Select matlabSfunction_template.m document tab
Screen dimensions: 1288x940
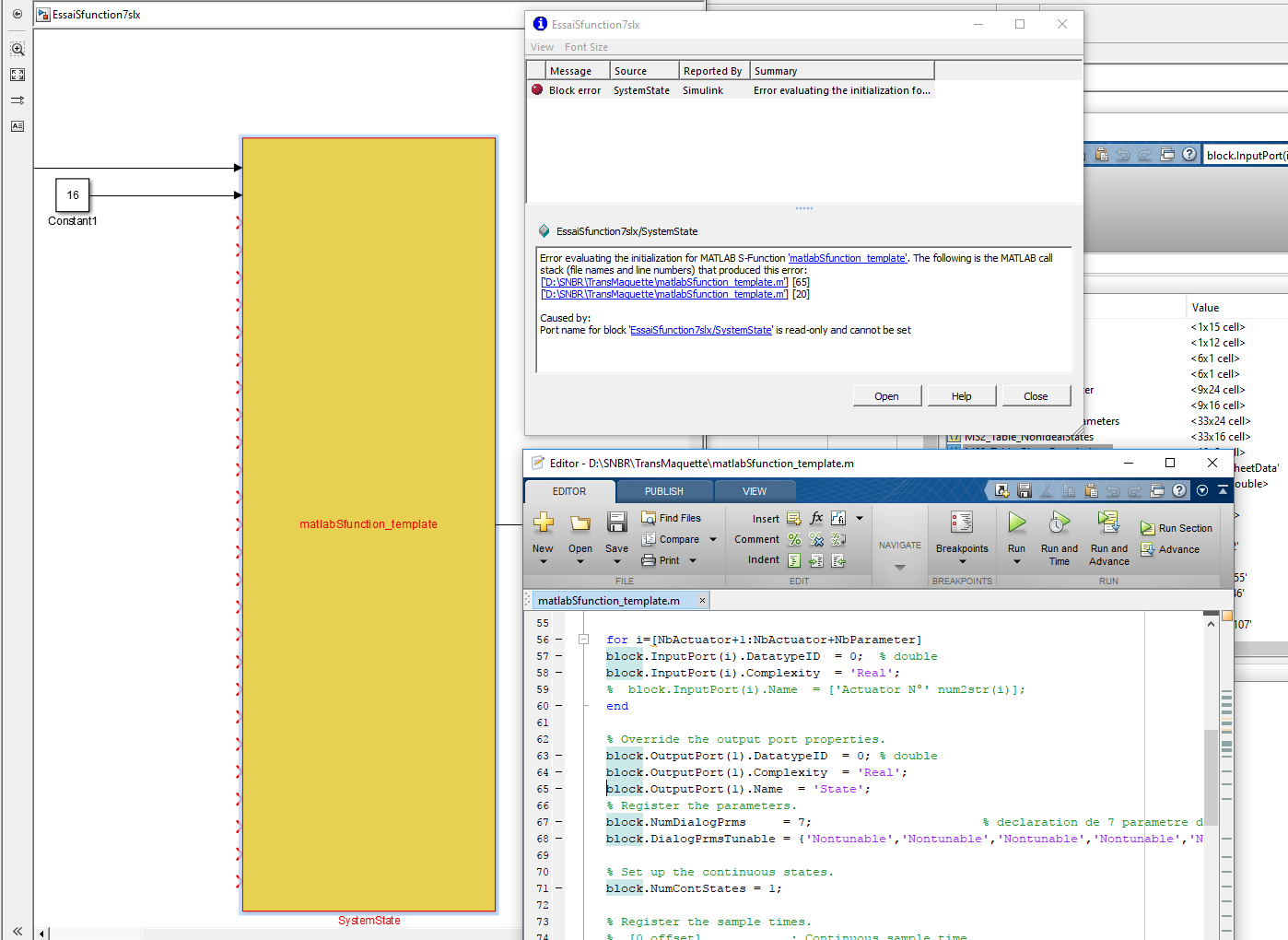click(609, 601)
